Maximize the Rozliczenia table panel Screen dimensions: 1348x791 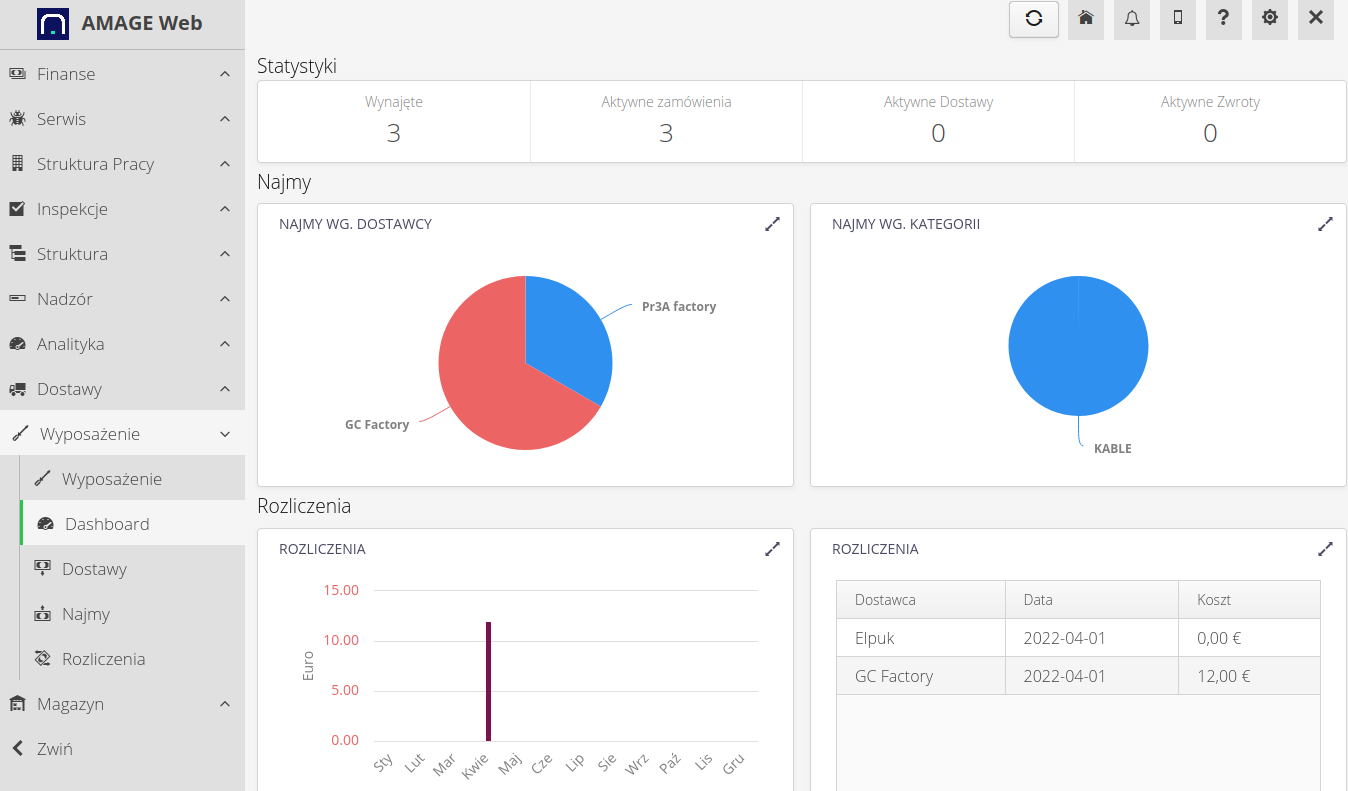coord(1325,549)
